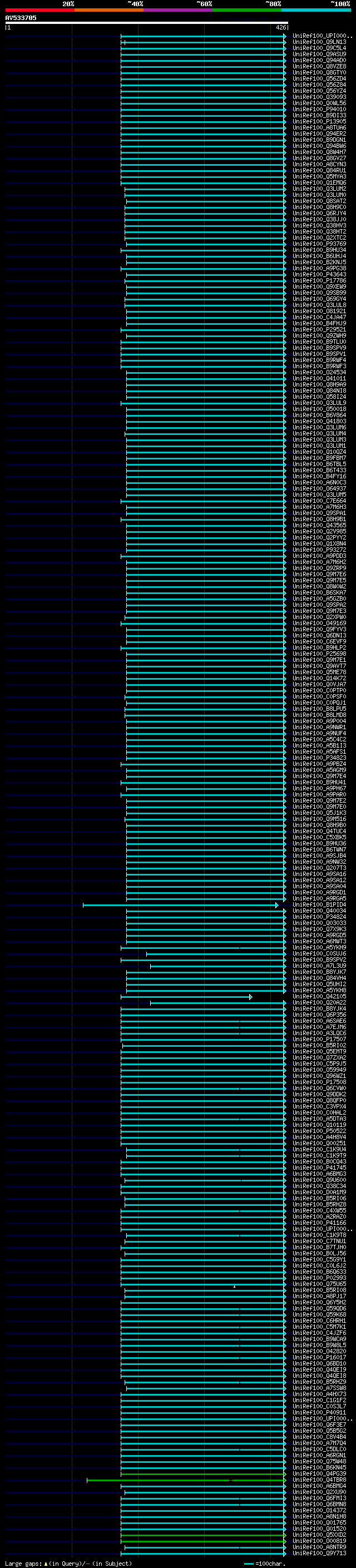
Task: Select the UniRef100_P16017 hit label
Action: (319, 1357)
